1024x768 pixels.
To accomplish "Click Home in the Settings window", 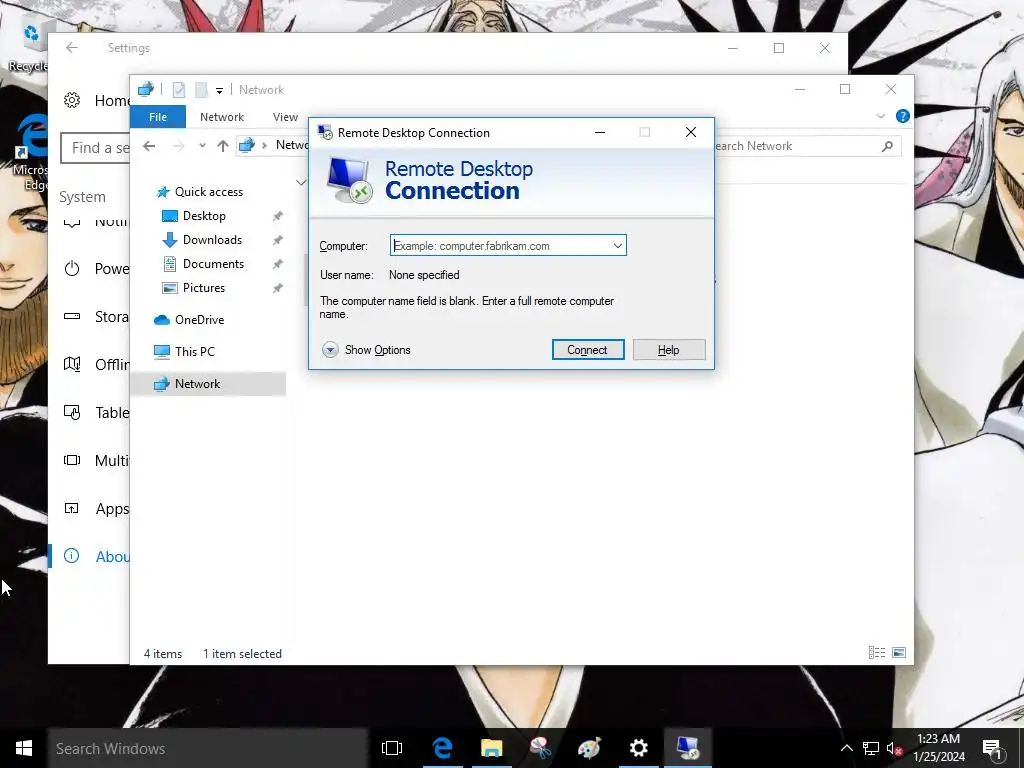I will [x=97, y=101].
